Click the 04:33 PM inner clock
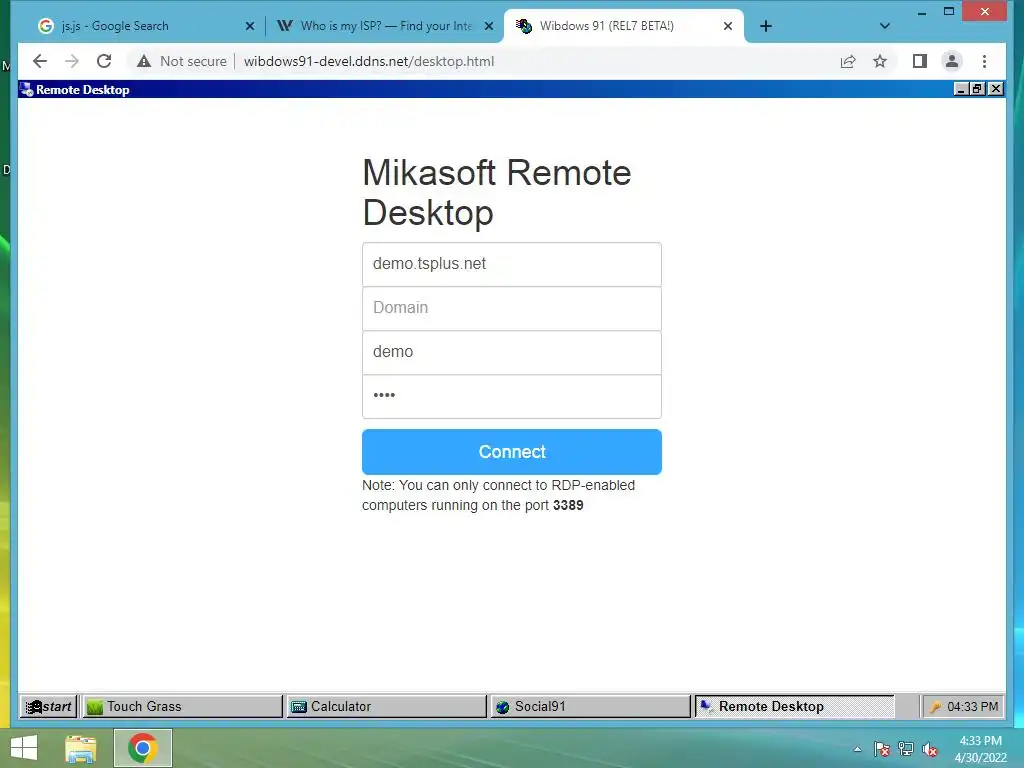 pos(972,707)
